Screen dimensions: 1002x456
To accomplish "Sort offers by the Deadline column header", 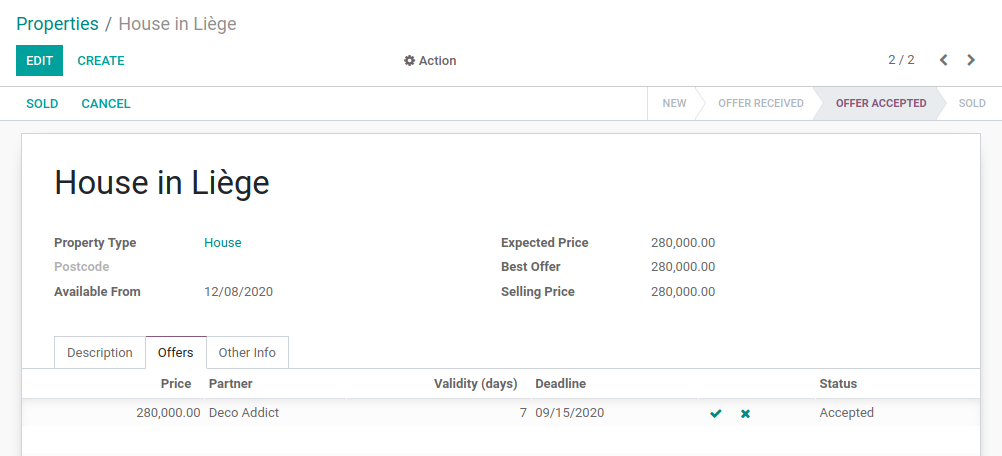I will pos(560,384).
